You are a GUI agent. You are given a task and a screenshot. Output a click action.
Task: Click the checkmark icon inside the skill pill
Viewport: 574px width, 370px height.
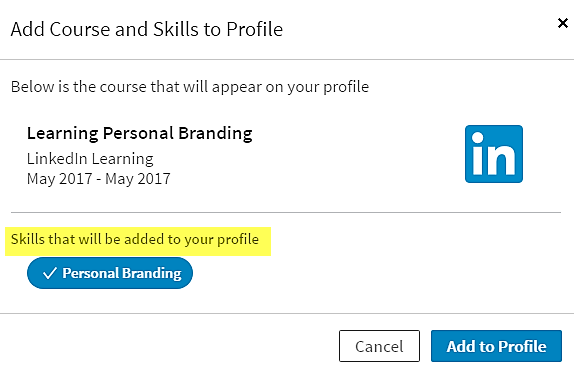coord(49,273)
